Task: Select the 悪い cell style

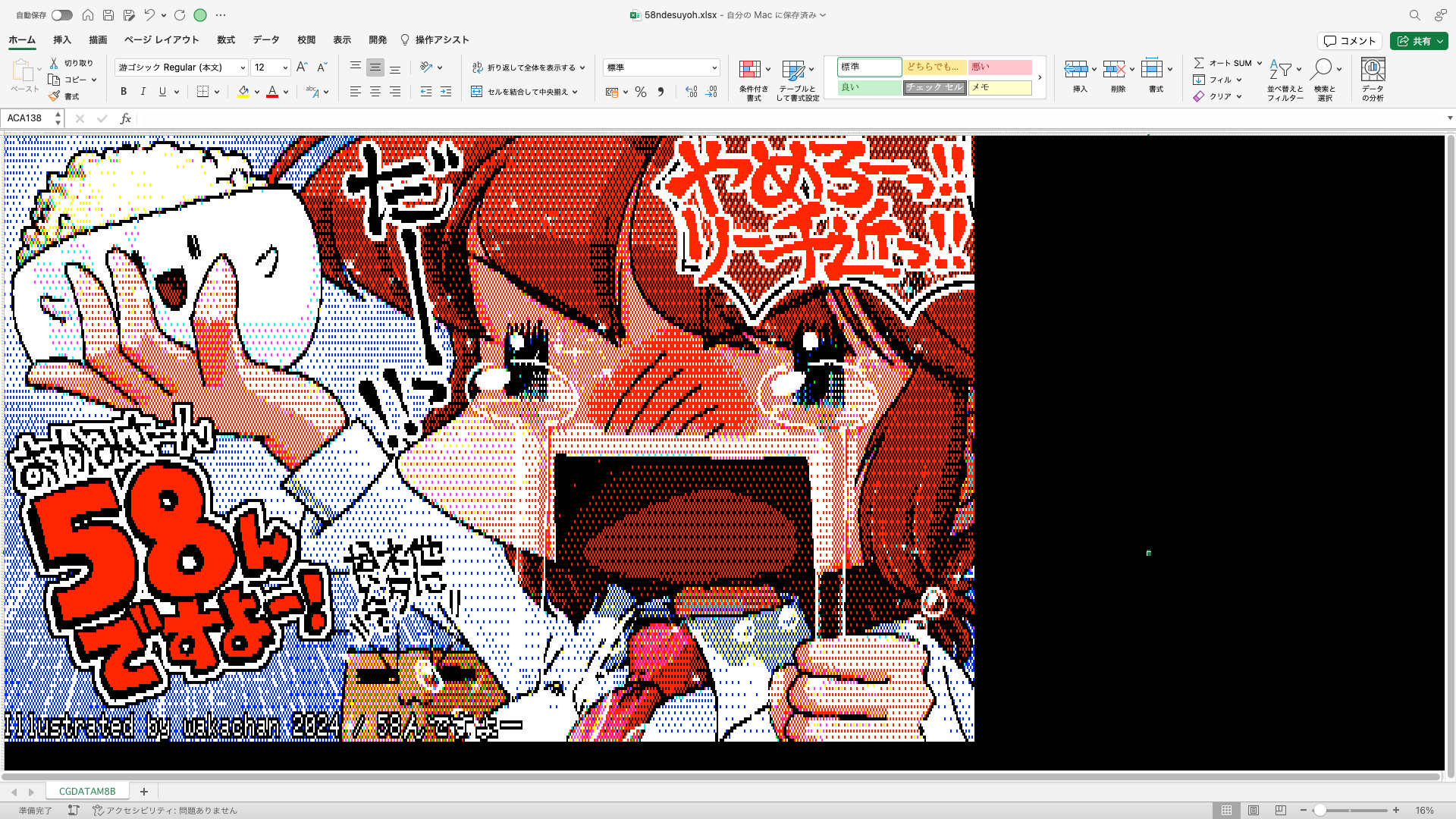Action: point(999,67)
